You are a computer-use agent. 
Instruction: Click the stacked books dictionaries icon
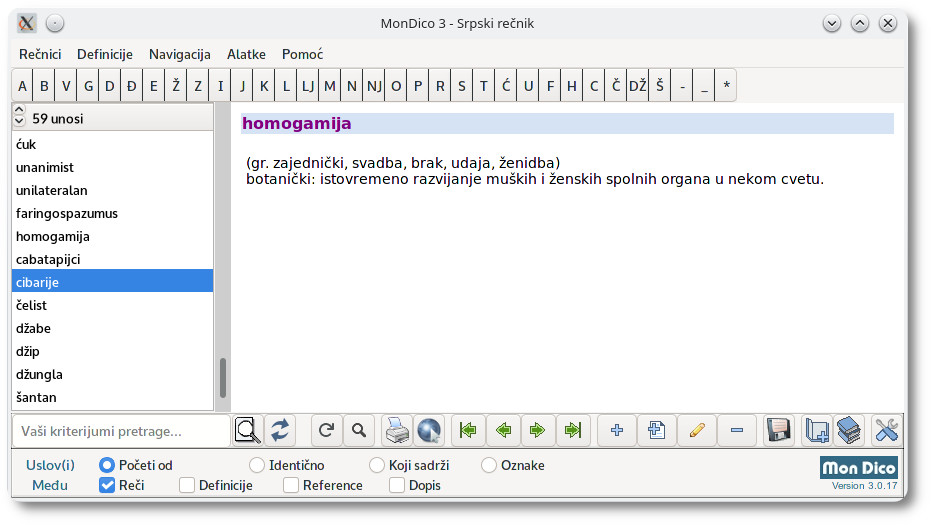849,431
